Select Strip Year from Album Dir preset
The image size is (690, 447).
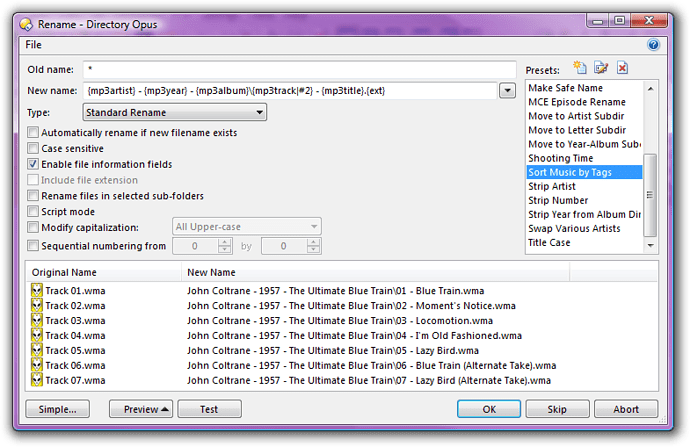click(x=584, y=215)
